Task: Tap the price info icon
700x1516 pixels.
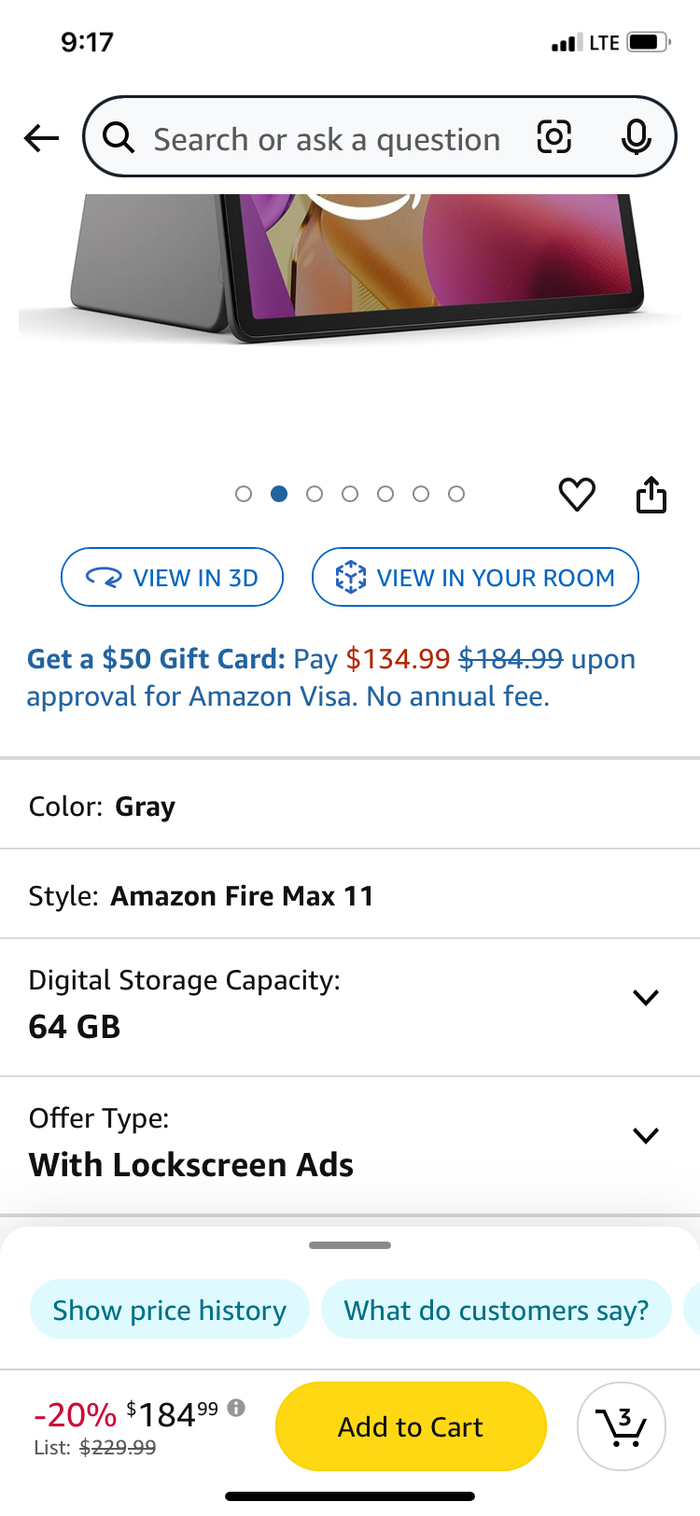Action: coord(236,1408)
